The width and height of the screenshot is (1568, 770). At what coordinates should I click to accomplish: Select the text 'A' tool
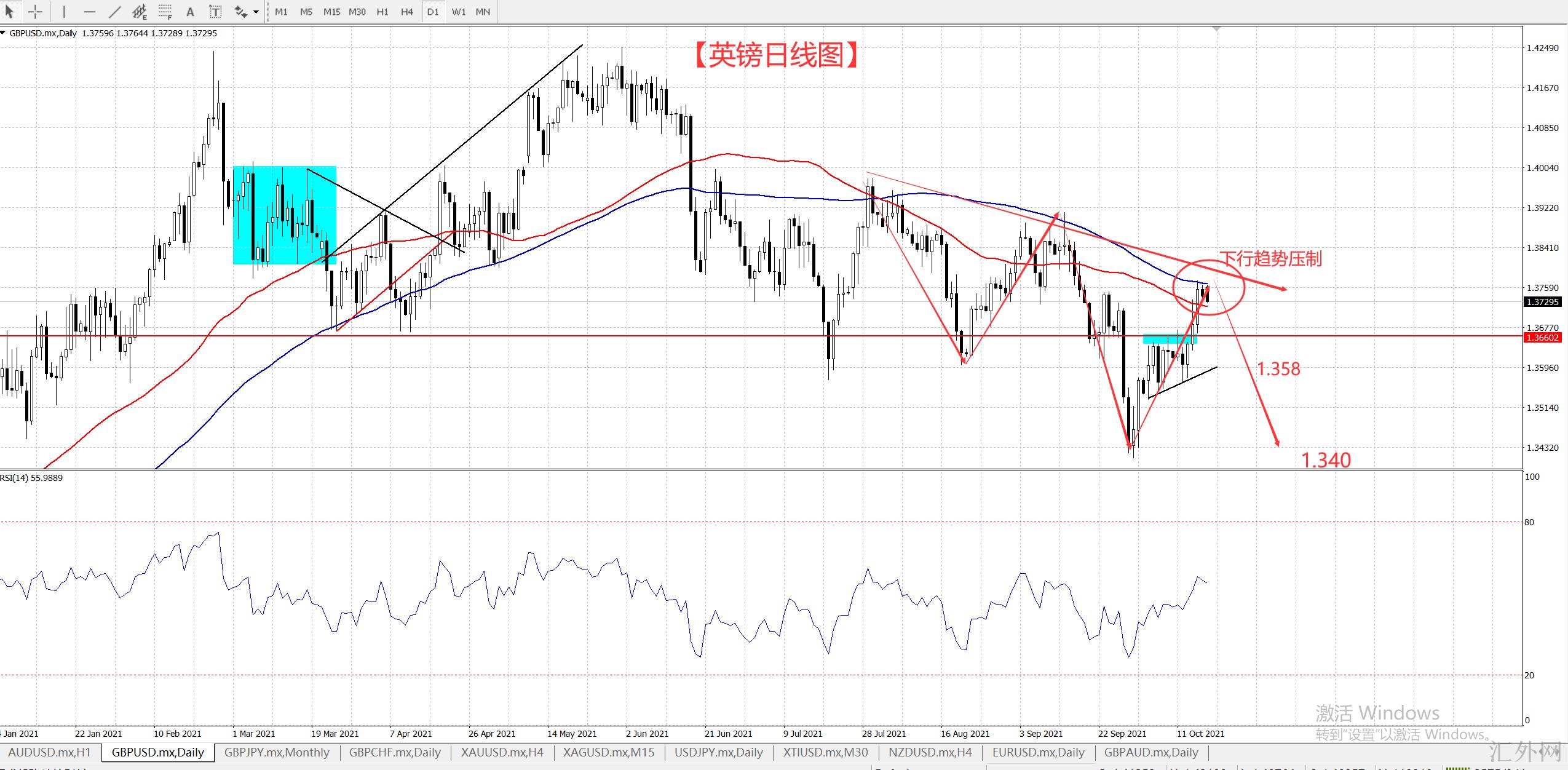coord(191,12)
